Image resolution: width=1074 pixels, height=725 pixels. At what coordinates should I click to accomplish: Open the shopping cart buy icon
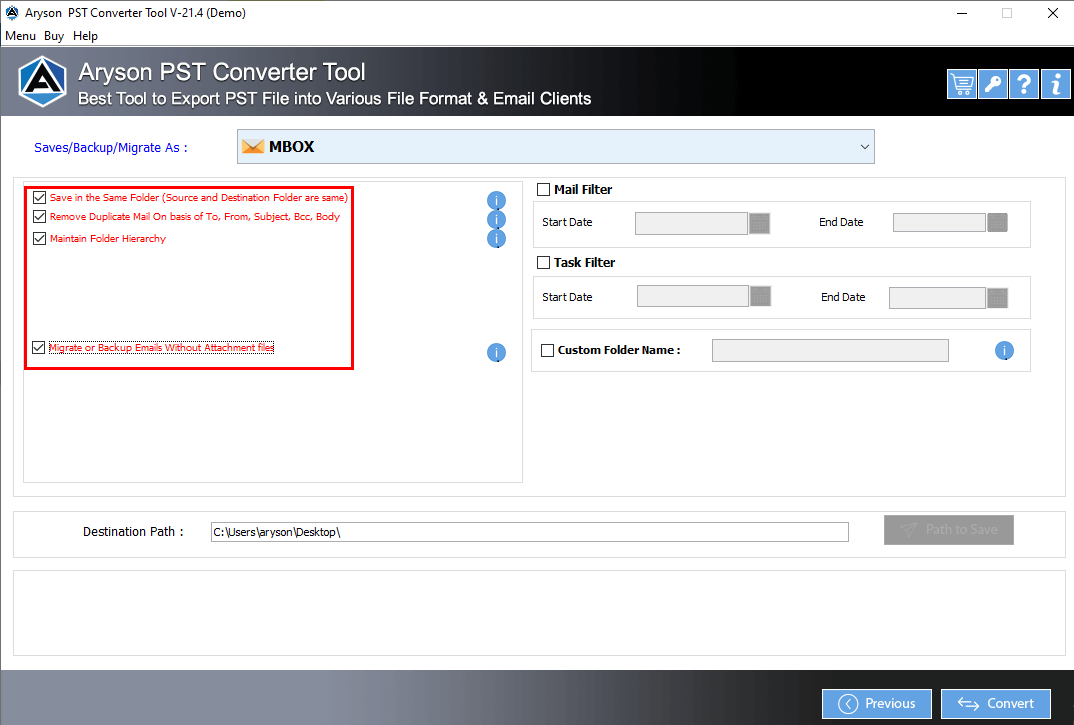click(962, 84)
